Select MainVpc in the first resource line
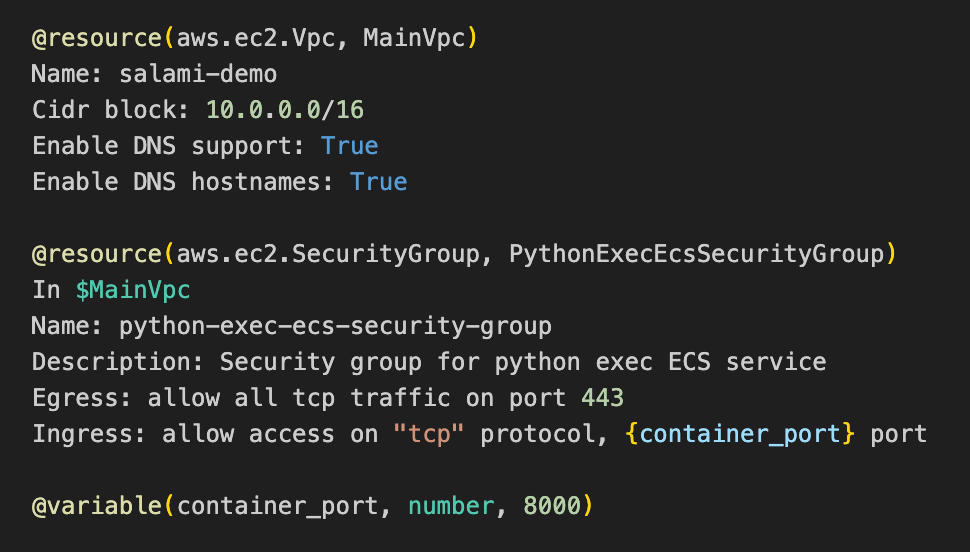 (x=414, y=38)
